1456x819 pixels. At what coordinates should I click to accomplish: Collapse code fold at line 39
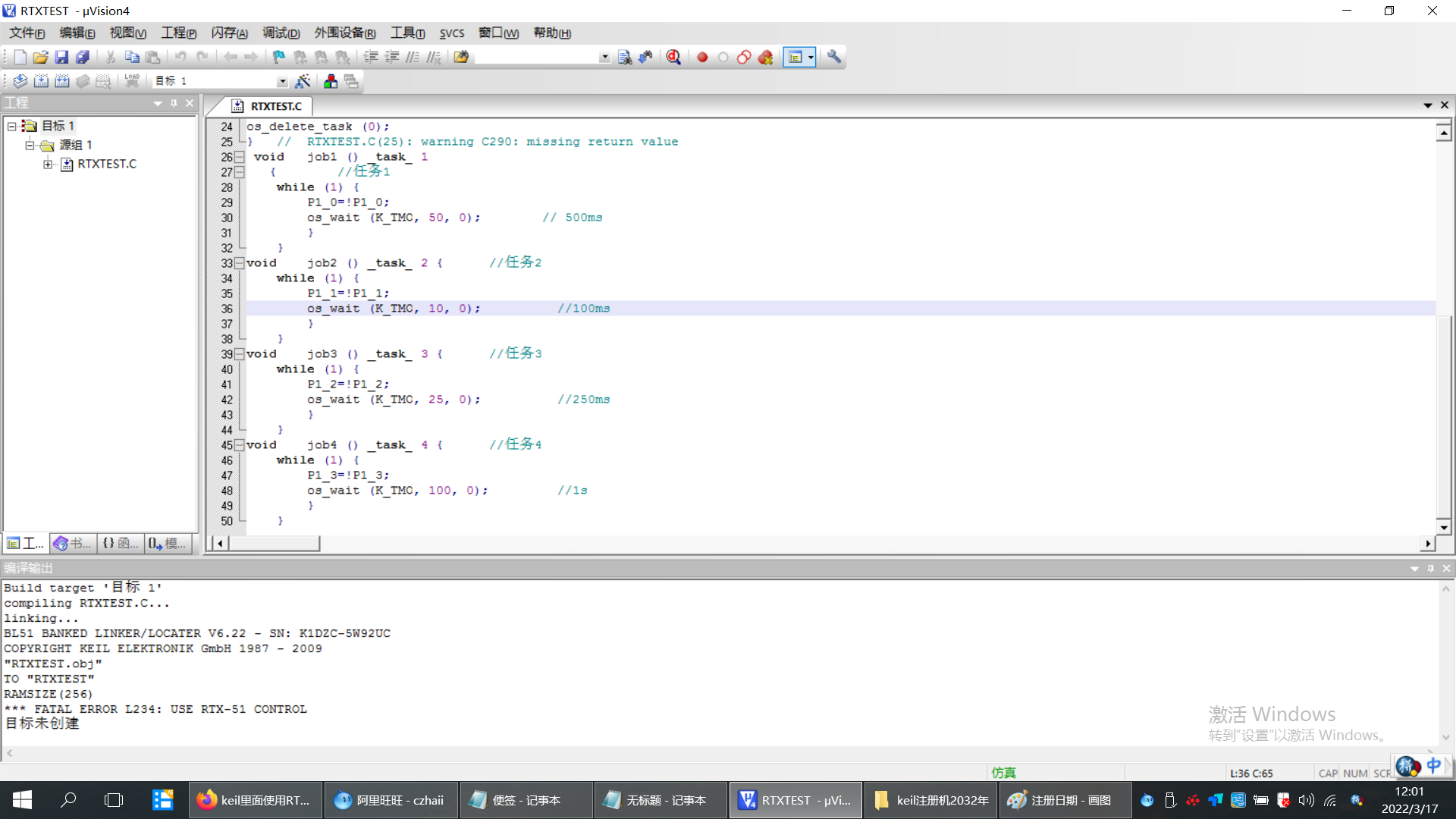click(x=240, y=354)
